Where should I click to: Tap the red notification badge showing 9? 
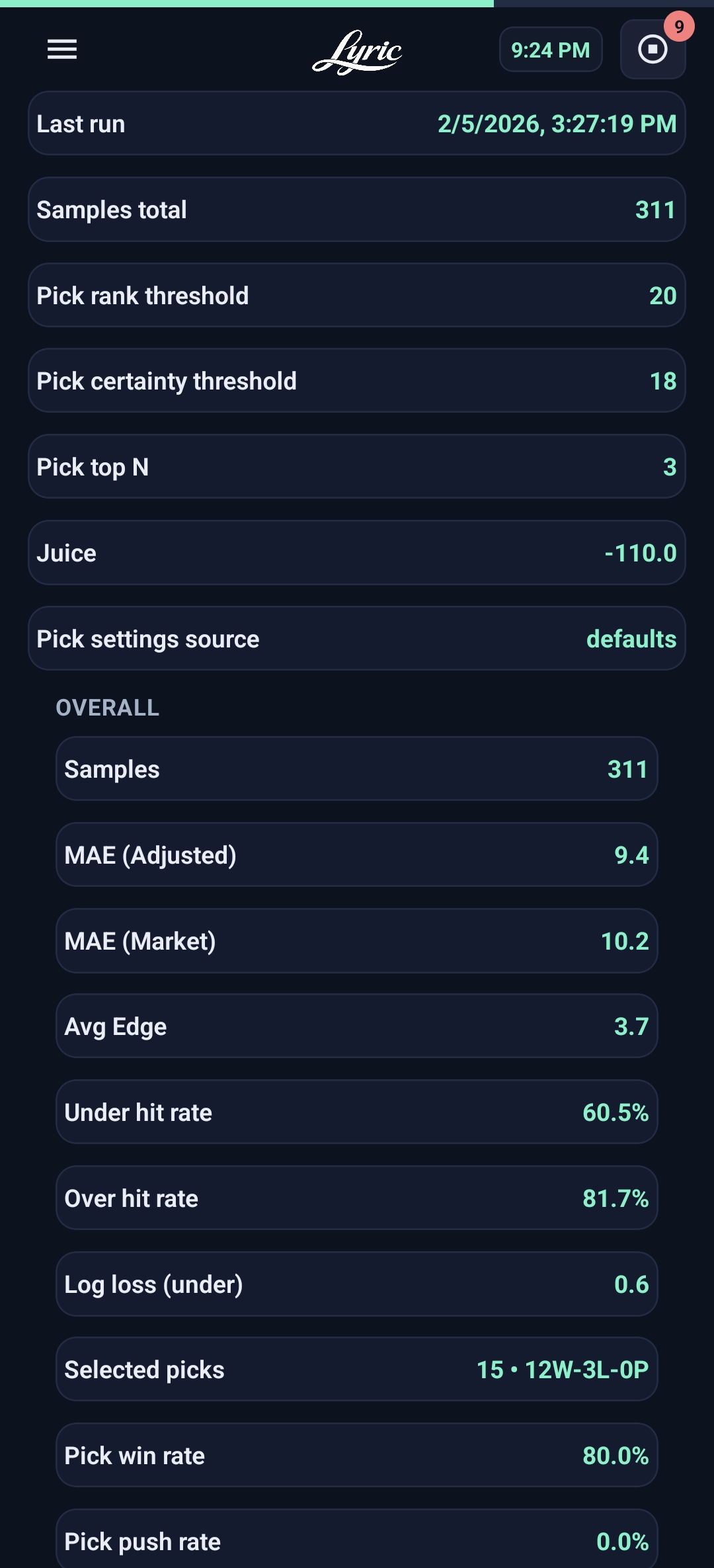(x=678, y=26)
